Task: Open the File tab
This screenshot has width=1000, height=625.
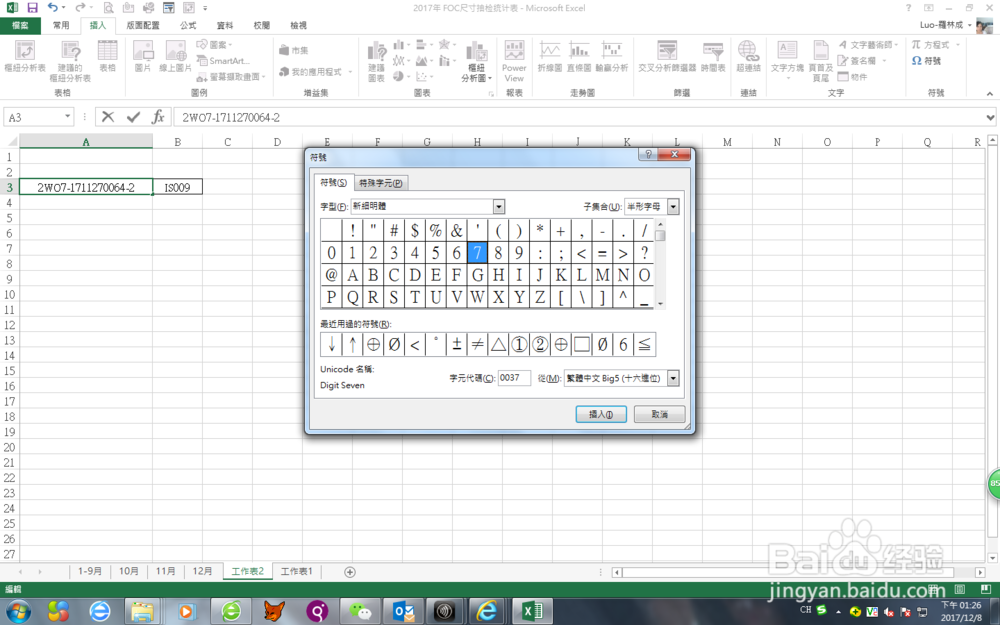Action: pyautogui.click(x=20, y=25)
